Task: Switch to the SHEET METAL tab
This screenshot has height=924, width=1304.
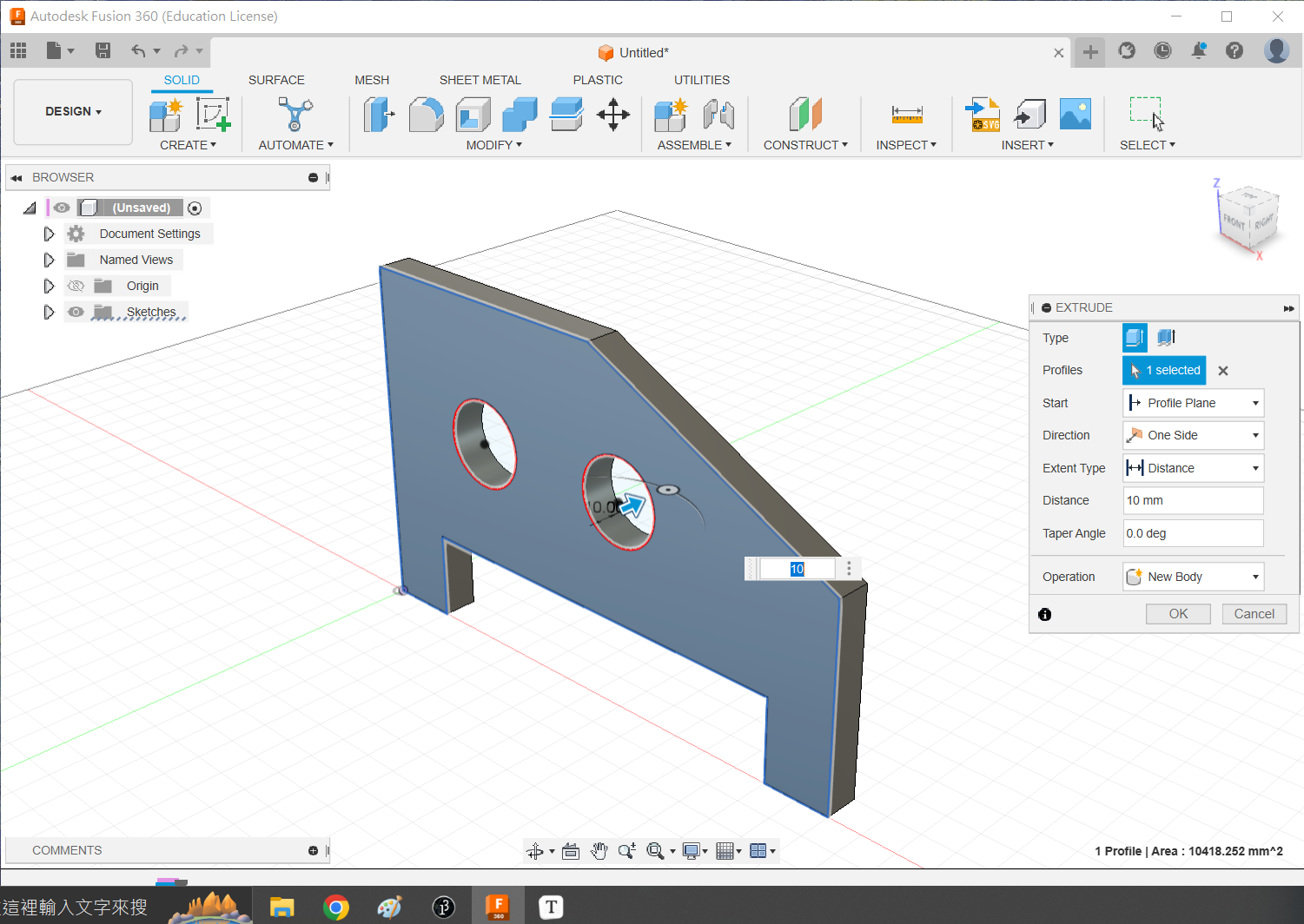Action: [480, 80]
